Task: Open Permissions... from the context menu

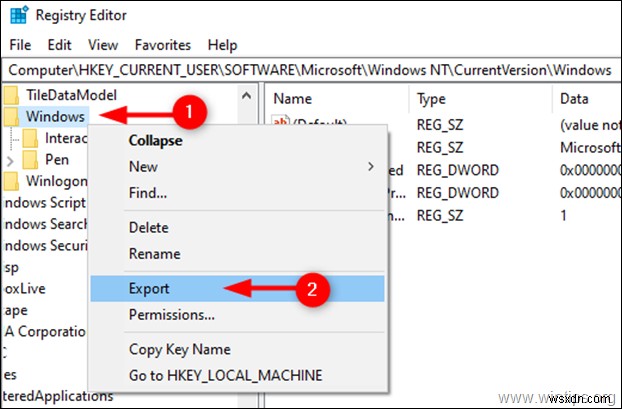Action: [x=237, y=315]
